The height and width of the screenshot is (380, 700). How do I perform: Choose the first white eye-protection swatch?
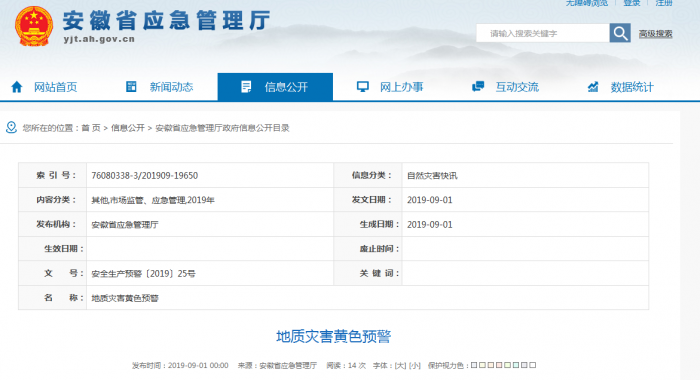(474, 365)
